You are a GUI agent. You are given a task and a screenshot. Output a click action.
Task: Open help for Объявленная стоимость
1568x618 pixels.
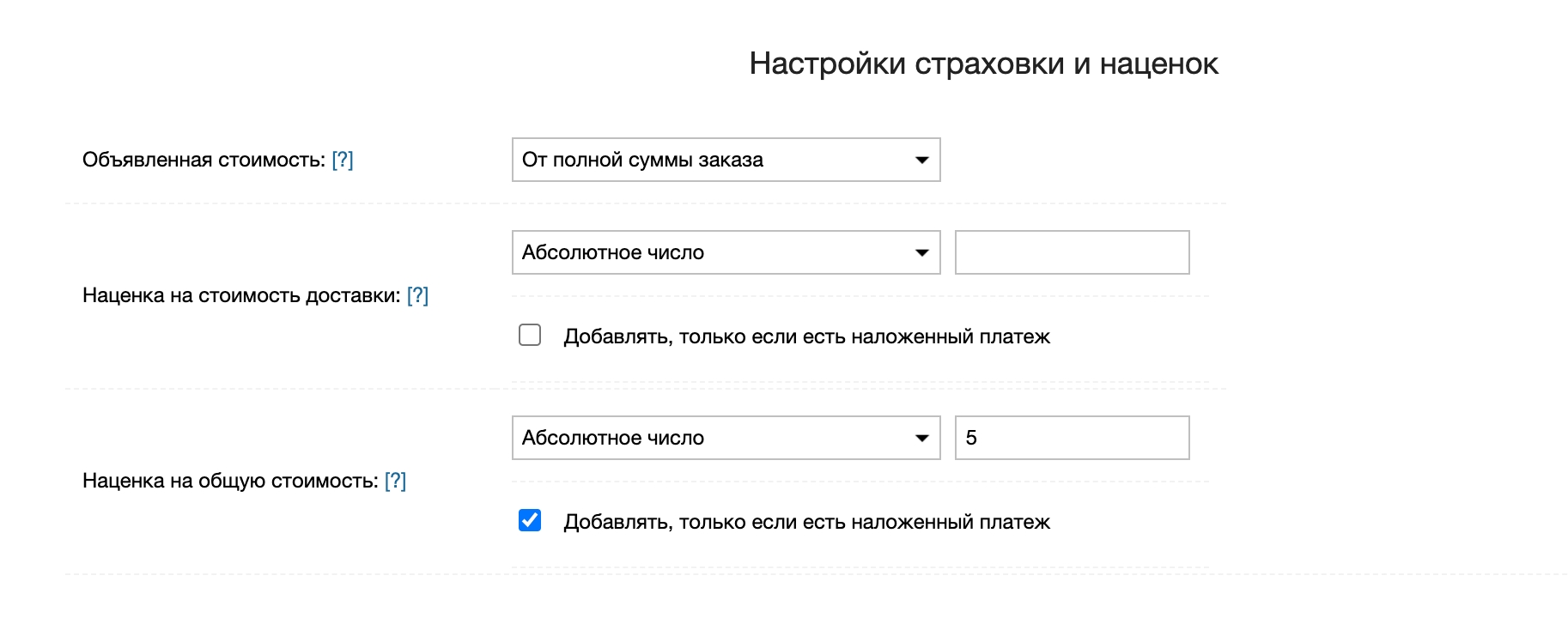pyautogui.click(x=342, y=160)
